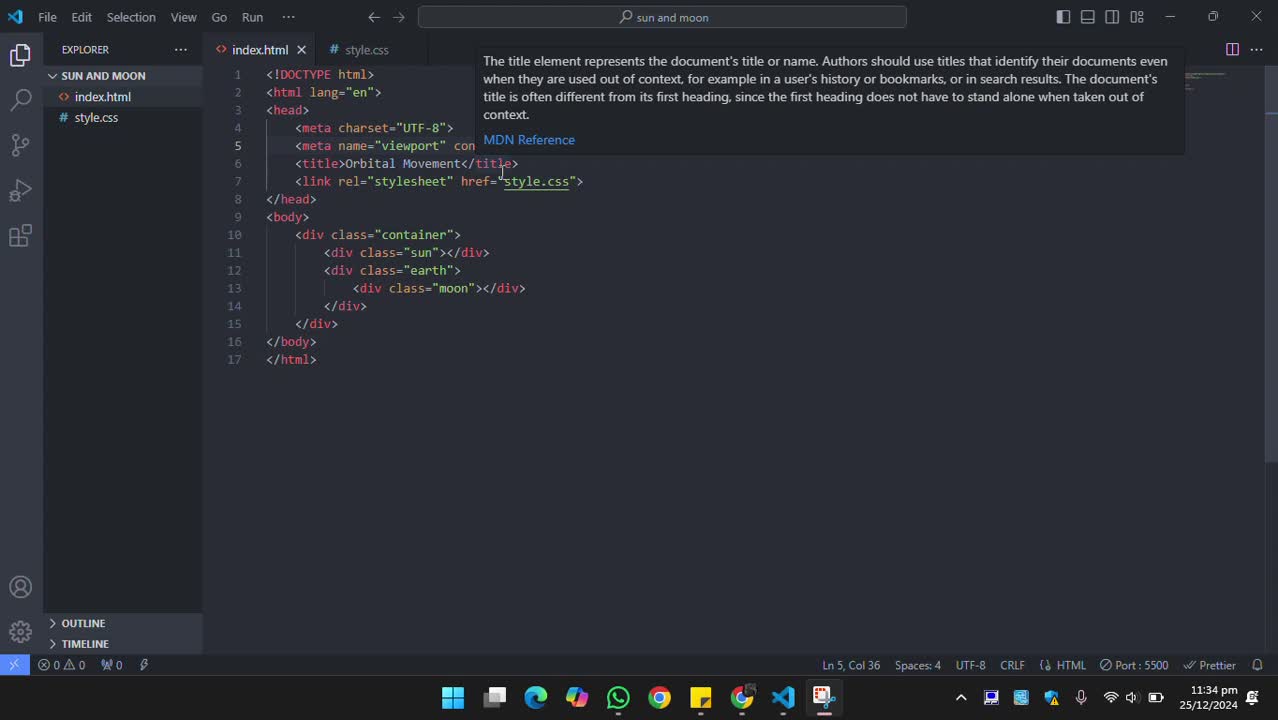
Task: Open the Accounts menu icon
Action: pyautogui.click(x=20, y=588)
